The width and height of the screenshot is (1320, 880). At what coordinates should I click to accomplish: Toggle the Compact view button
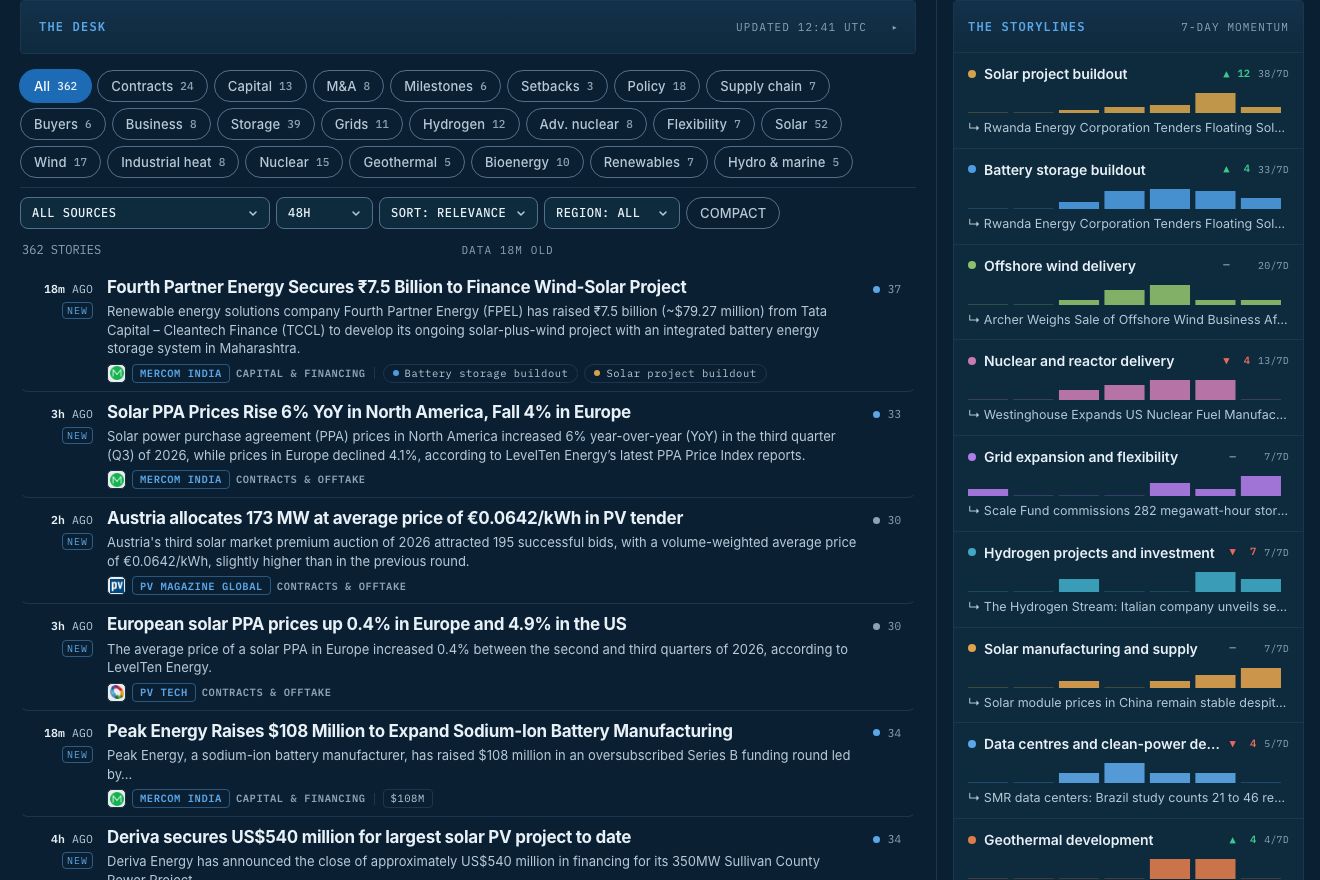(733, 213)
